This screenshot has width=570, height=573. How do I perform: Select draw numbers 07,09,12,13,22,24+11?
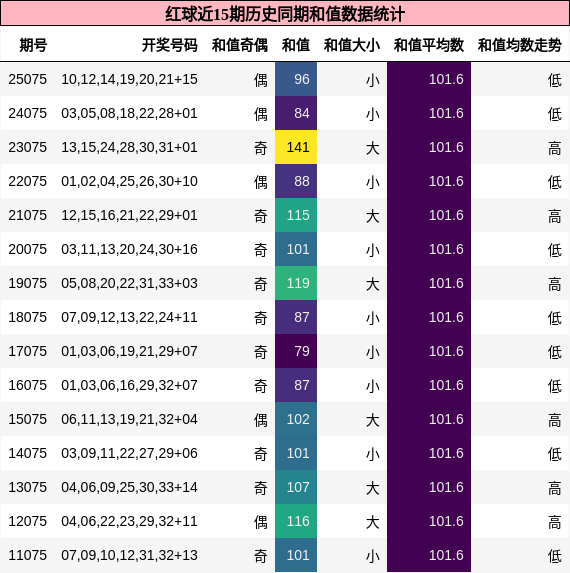pos(129,317)
